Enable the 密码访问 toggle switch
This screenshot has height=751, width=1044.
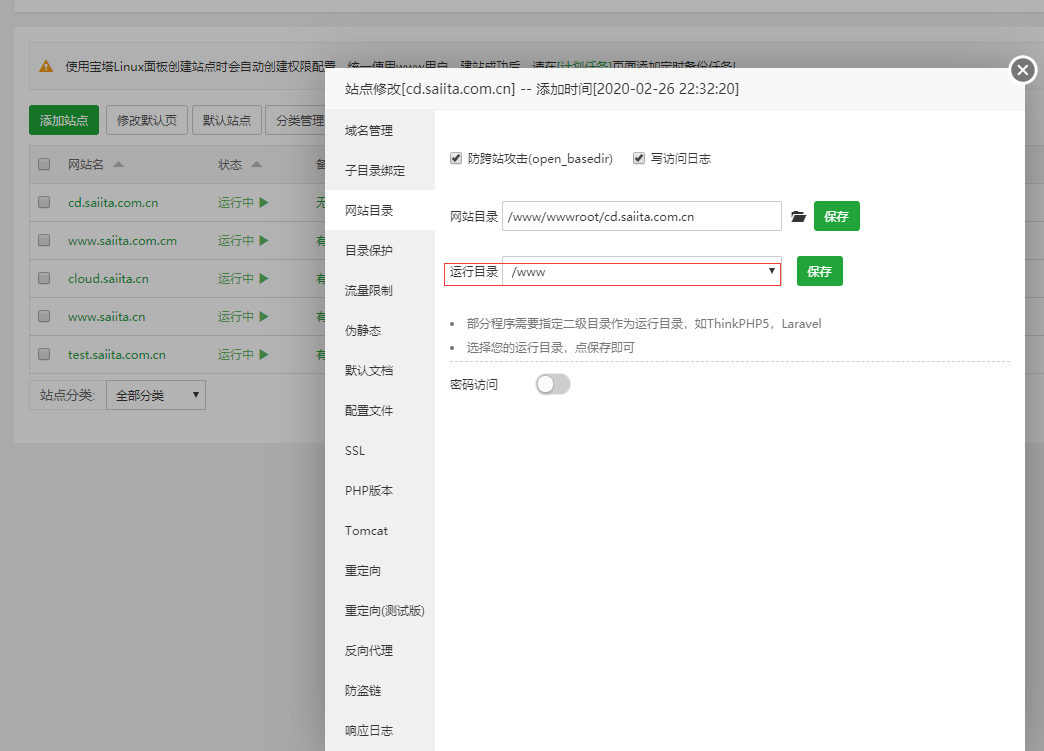point(553,384)
